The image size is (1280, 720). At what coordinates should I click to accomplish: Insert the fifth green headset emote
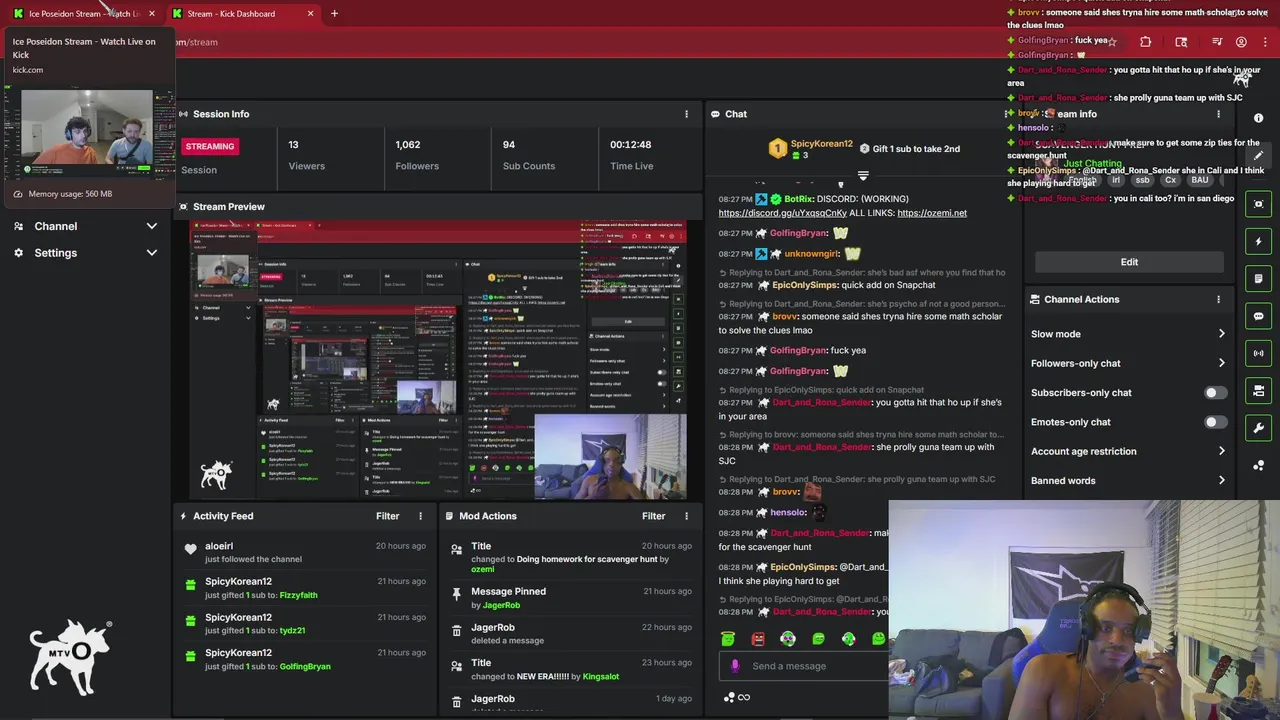click(848, 639)
